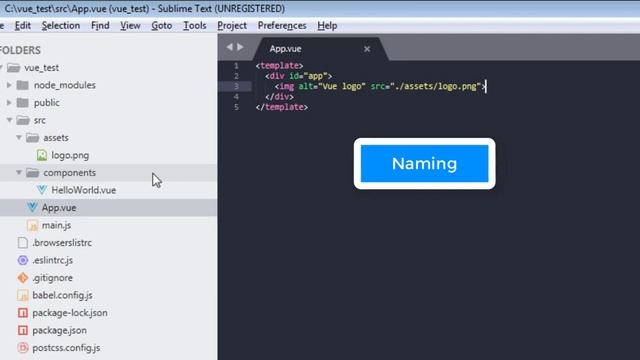The width and height of the screenshot is (640, 360).
Task: Open .gitignore file name
Action: click(53, 278)
